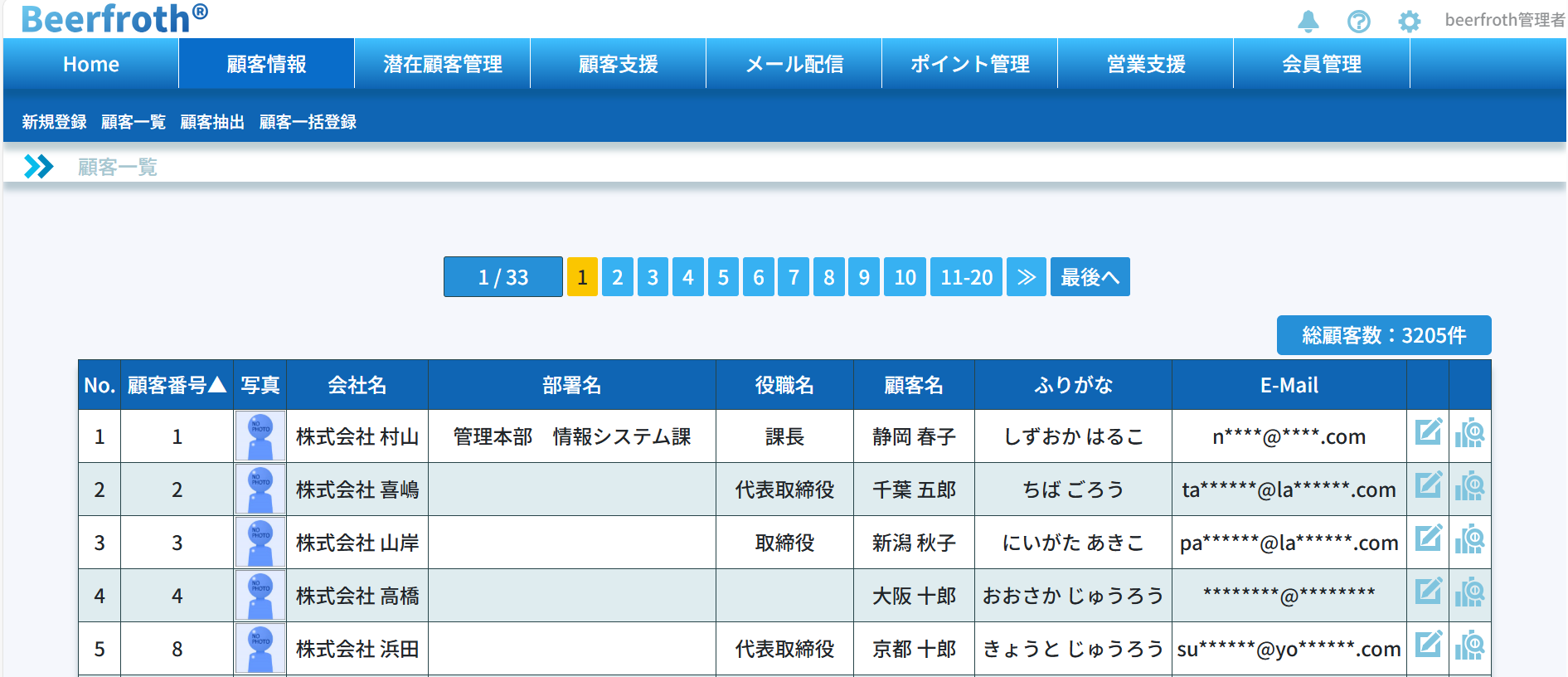
Task: Click the 新規登録 submenu link
Action: tap(54, 122)
